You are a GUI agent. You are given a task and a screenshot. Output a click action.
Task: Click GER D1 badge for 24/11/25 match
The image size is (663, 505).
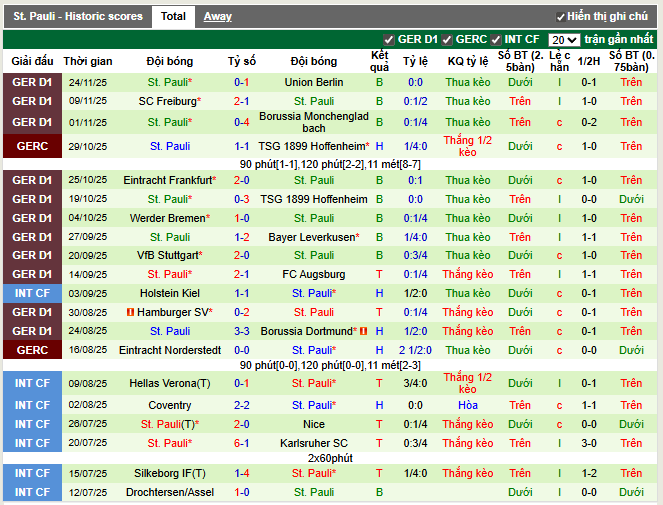pyautogui.click(x=32, y=83)
